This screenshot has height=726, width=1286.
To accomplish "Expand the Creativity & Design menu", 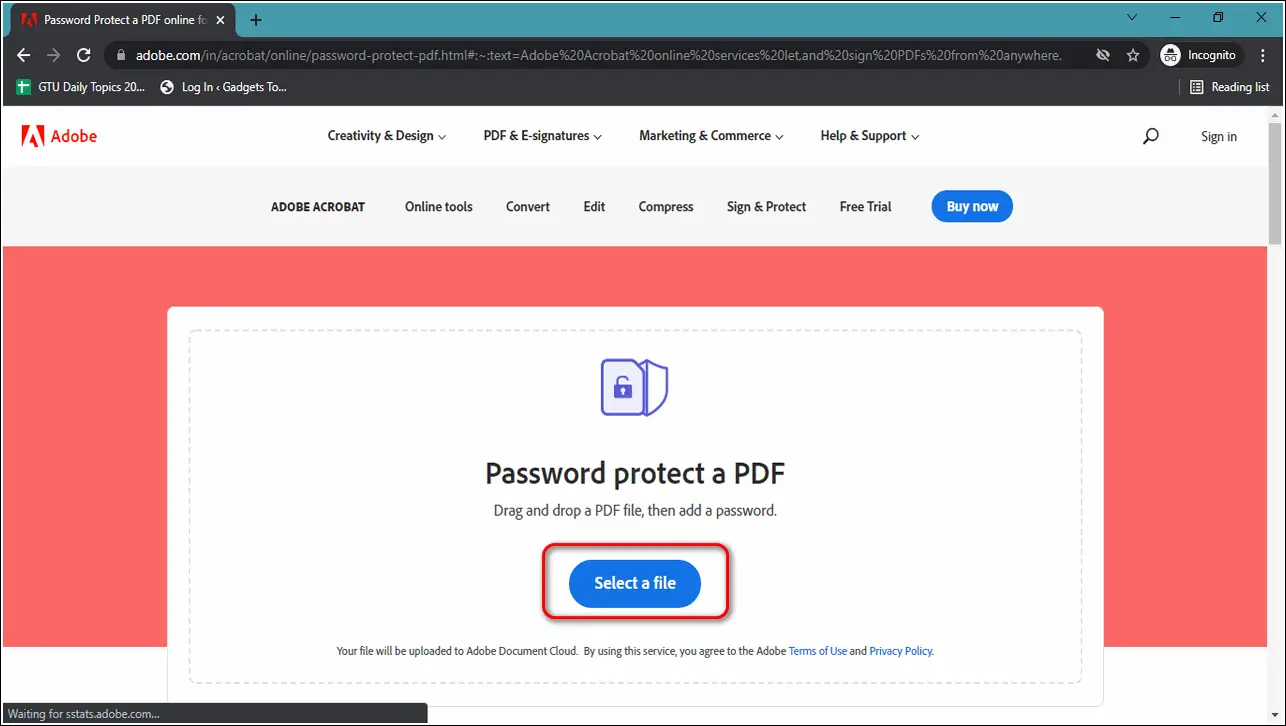I will (x=387, y=136).
